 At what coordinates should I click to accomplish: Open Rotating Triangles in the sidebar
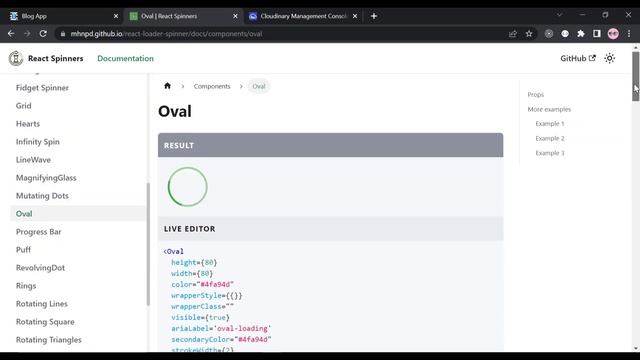[x=49, y=340]
